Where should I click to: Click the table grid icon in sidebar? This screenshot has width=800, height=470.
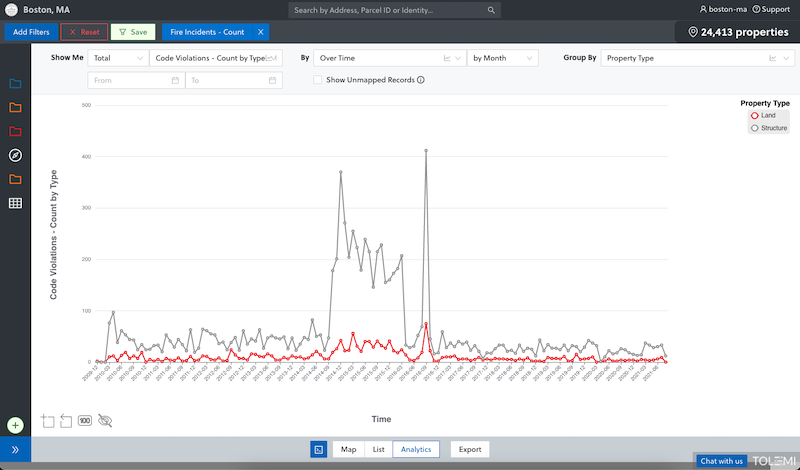[x=15, y=203]
